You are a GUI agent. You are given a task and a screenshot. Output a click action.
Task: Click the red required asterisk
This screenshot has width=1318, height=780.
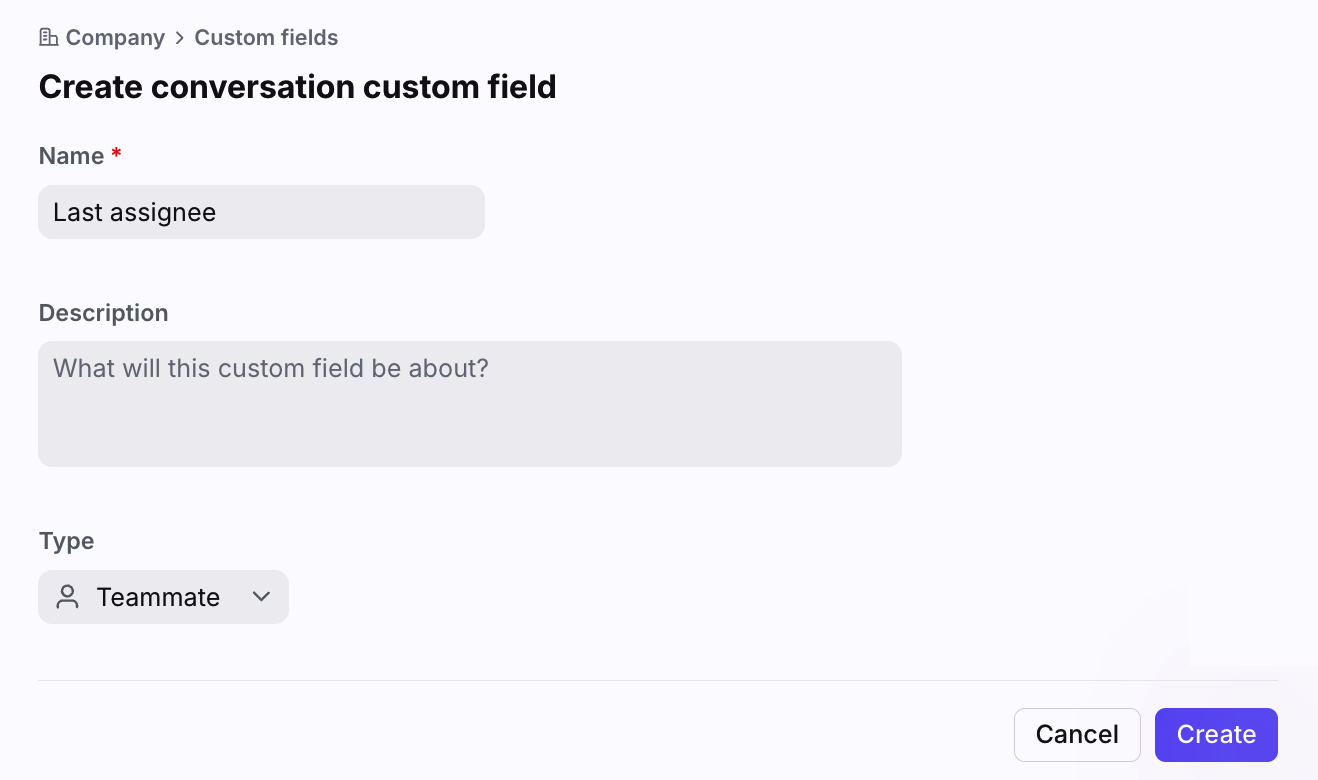116,155
